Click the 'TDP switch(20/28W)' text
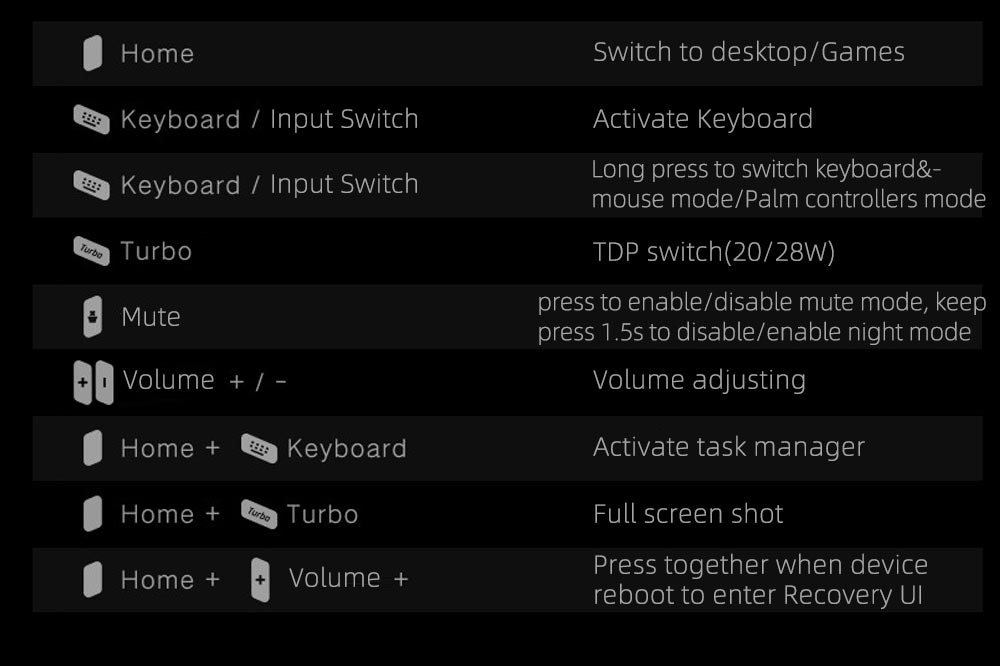This screenshot has width=1000, height=666. 714,252
